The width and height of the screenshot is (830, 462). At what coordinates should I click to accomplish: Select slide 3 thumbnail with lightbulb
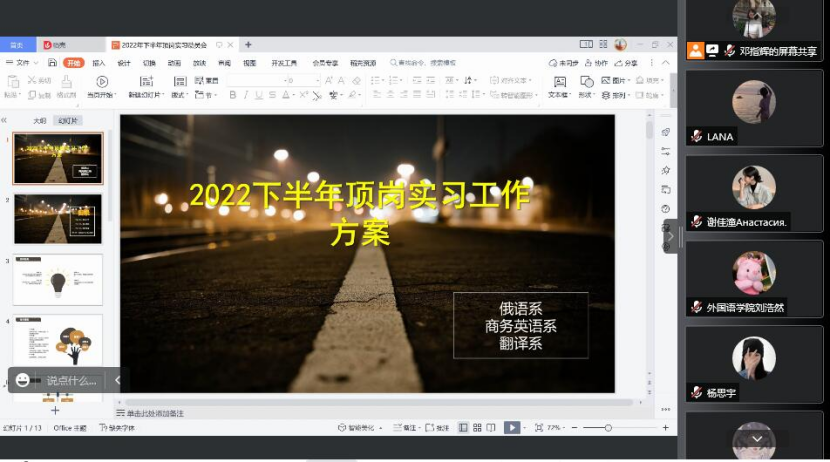coord(58,279)
